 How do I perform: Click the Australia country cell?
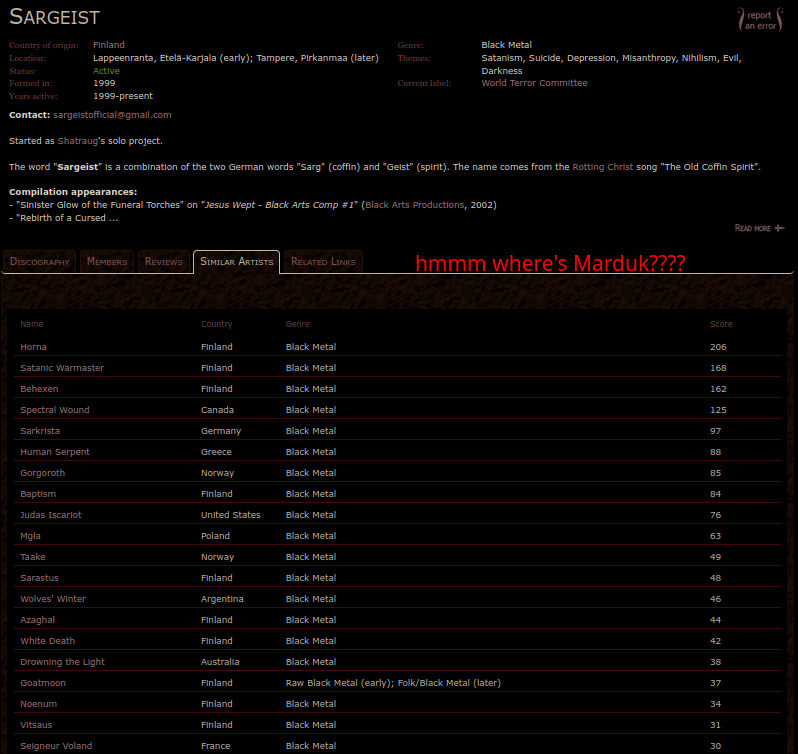tap(220, 662)
